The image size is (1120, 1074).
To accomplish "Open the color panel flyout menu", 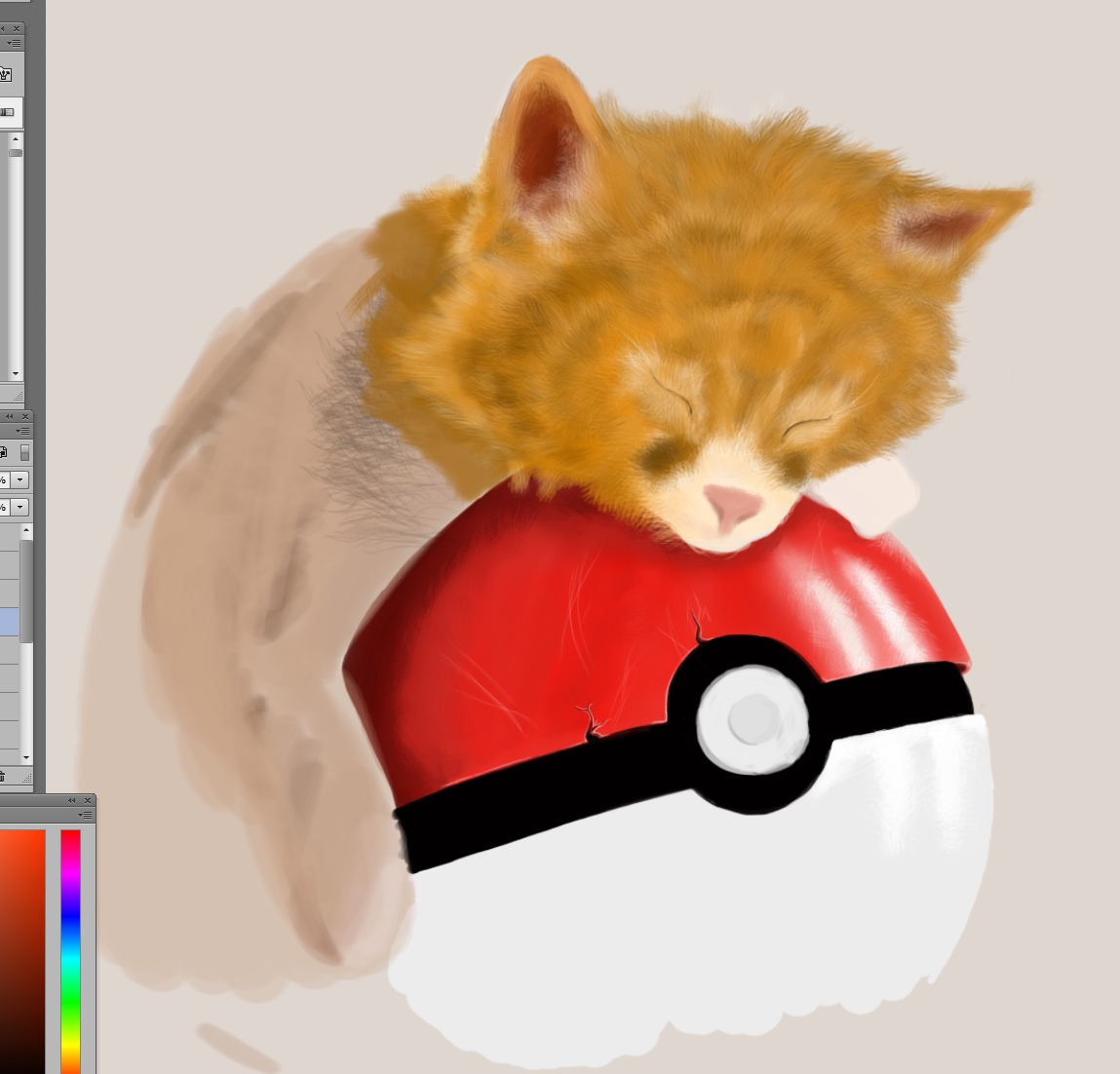I will pos(86,815).
